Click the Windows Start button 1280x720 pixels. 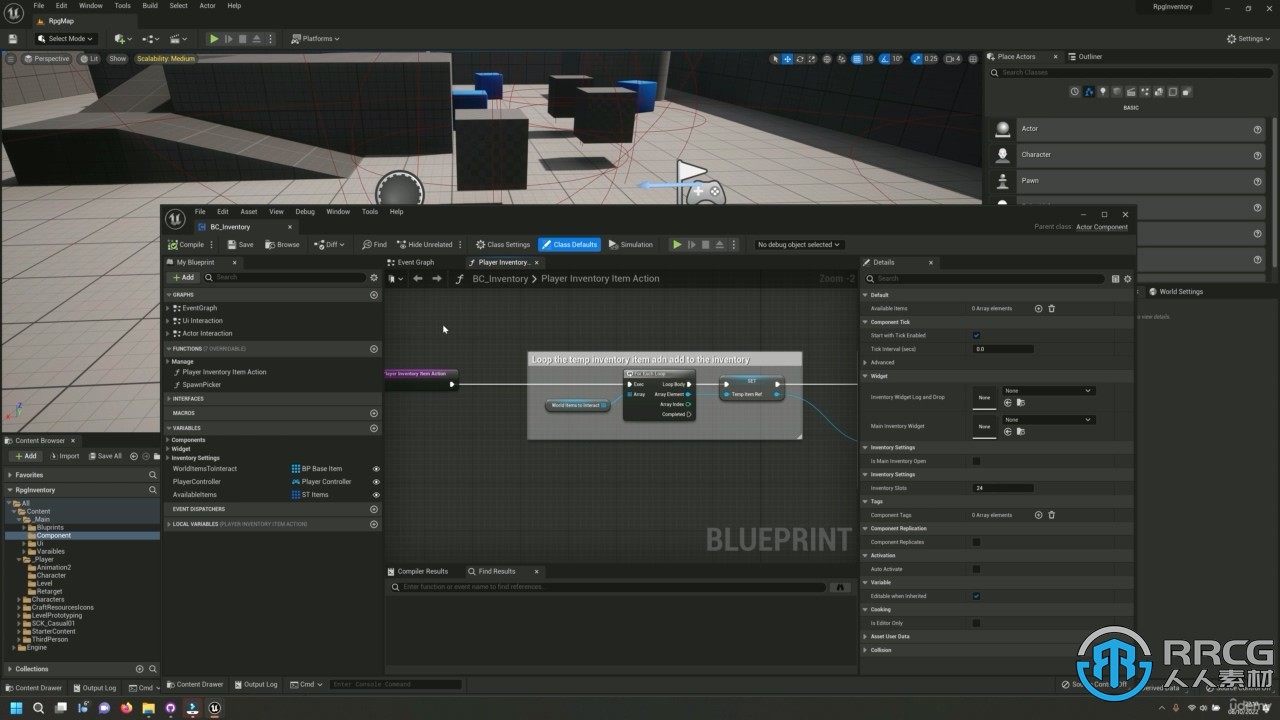16,708
